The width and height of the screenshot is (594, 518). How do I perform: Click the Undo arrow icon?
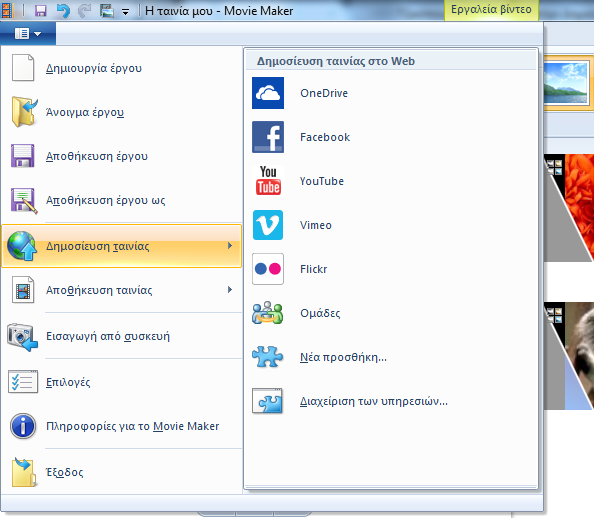pyautogui.click(x=63, y=11)
